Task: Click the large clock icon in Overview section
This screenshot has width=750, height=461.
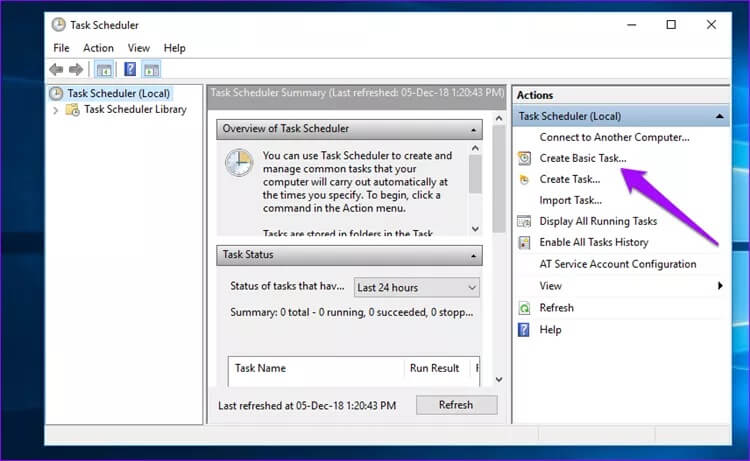Action: (239, 163)
